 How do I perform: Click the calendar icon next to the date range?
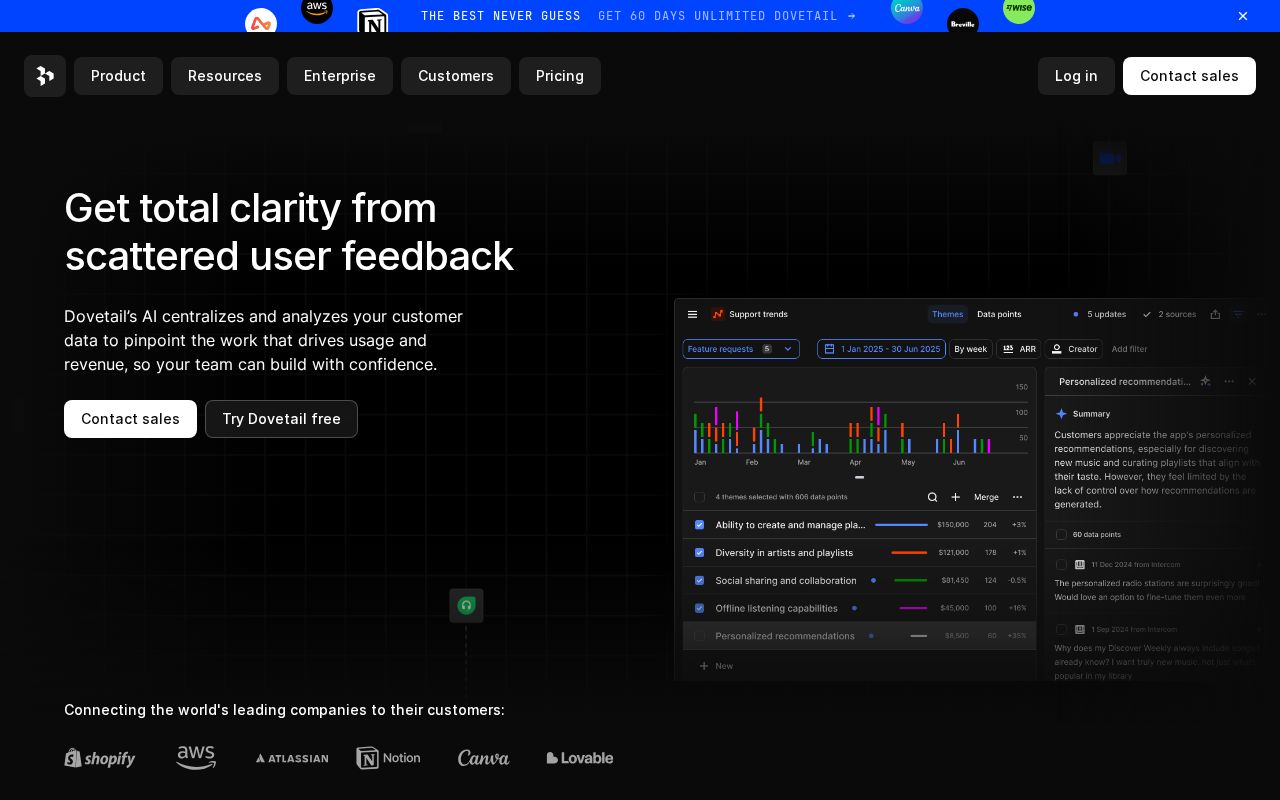coord(830,349)
